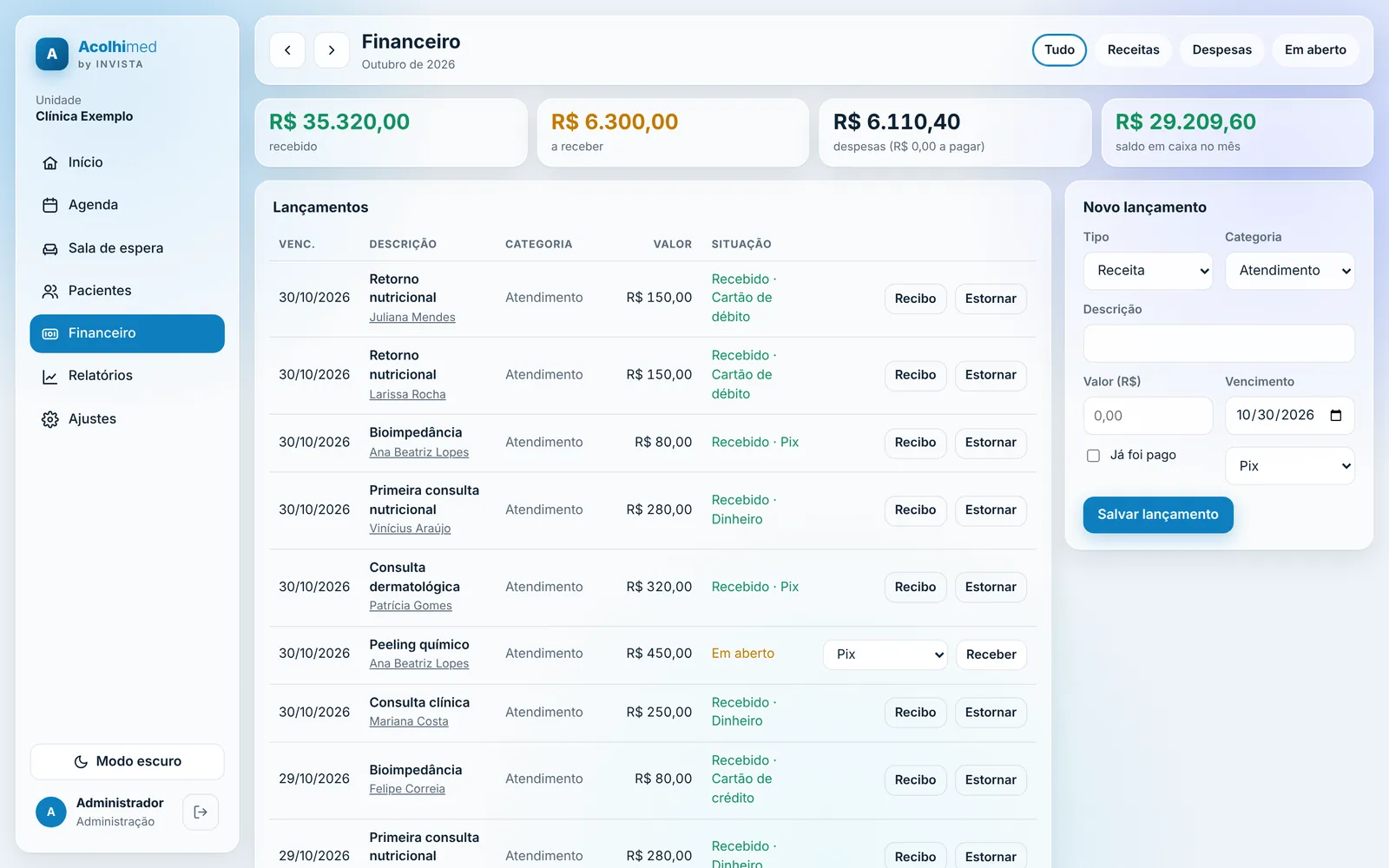Viewport: 1389px width, 868px height.
Task: Click the Administrador avatar circle
Action: pyautogui.click(x=51, y=812)
